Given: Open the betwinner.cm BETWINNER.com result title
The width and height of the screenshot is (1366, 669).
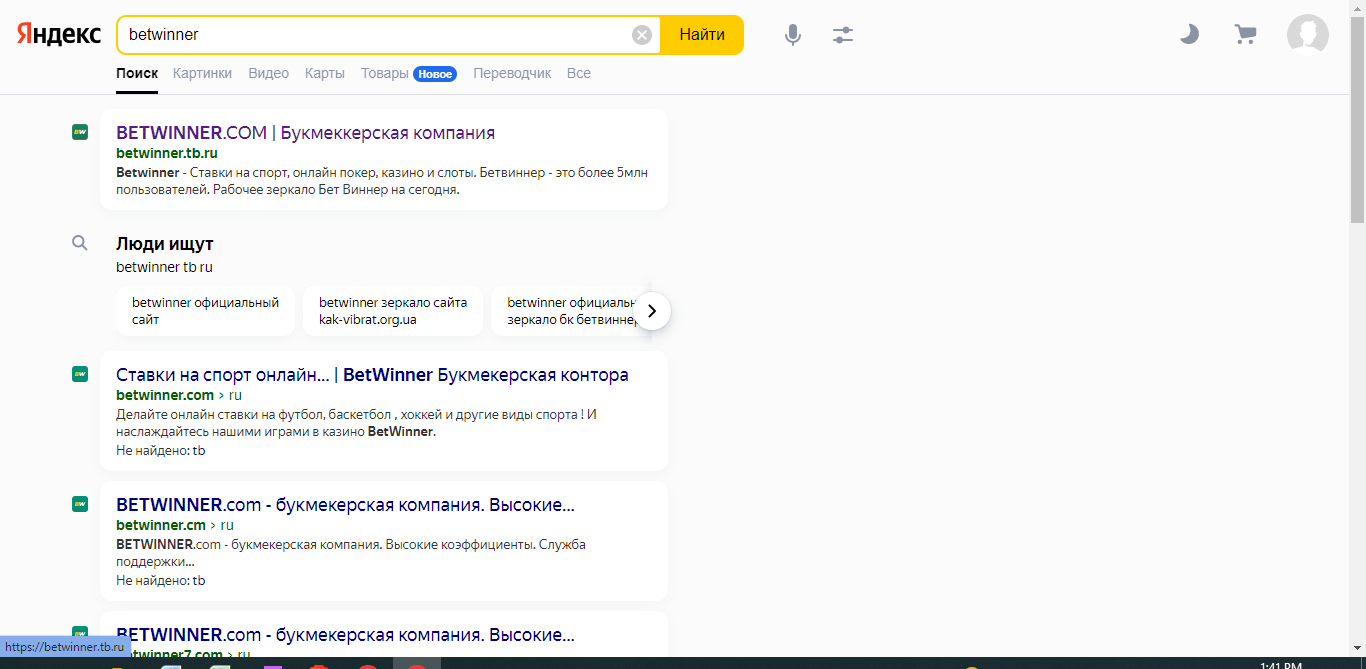Looking at the screenshot, I should click(345, 505).
